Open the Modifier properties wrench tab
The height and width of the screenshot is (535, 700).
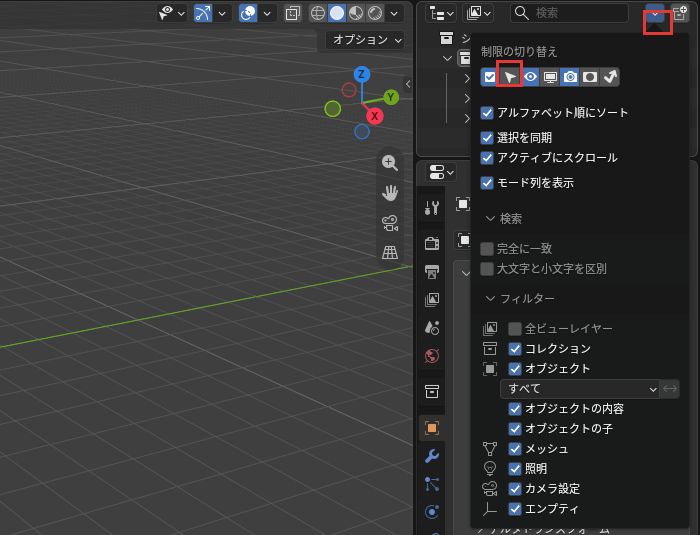coord(432,456)
